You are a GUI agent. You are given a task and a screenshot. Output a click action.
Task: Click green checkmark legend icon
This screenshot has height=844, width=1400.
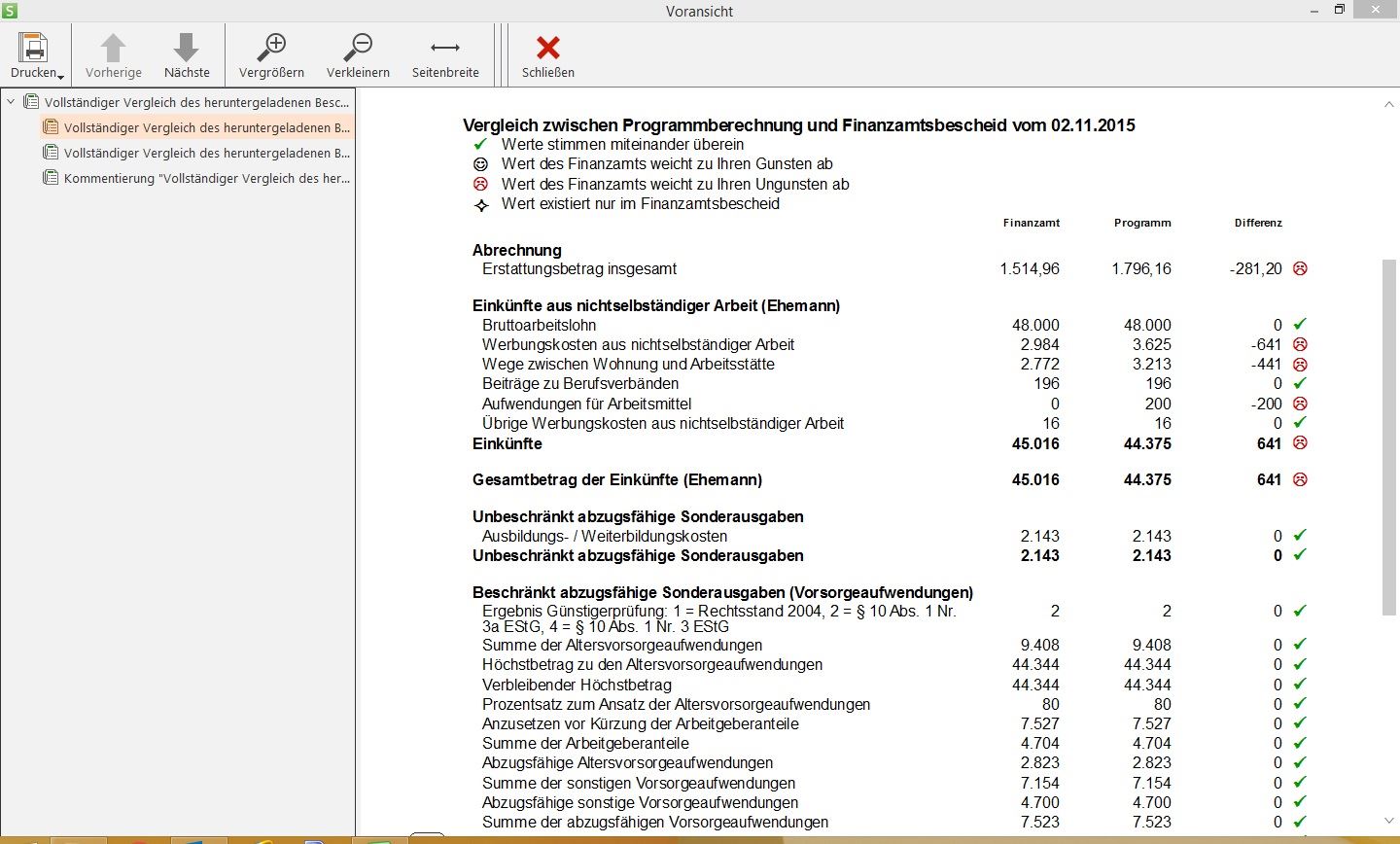click(480, 144)
